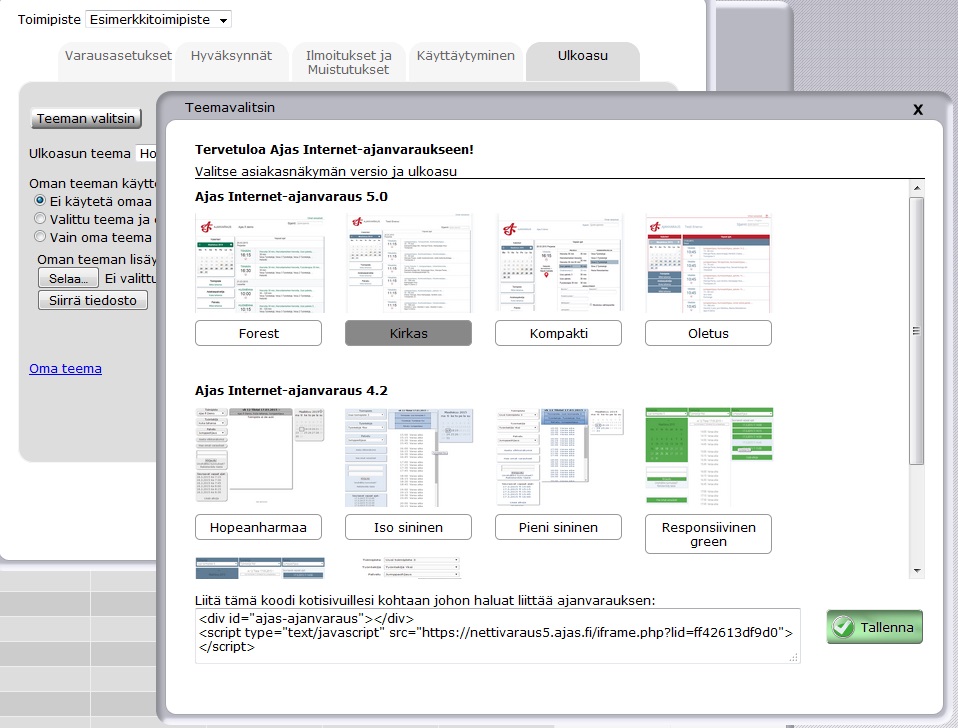Viewport: 958px width, 728px height.
Task: Select Hopeanharmaa theme preview image
Action: coord(258,455)
